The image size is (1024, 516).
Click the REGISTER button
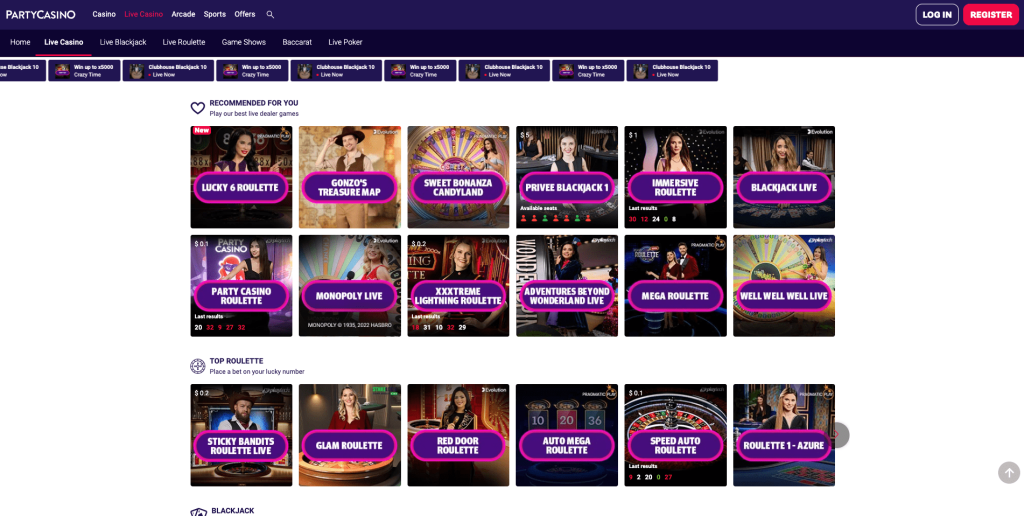tap(991, 14)
